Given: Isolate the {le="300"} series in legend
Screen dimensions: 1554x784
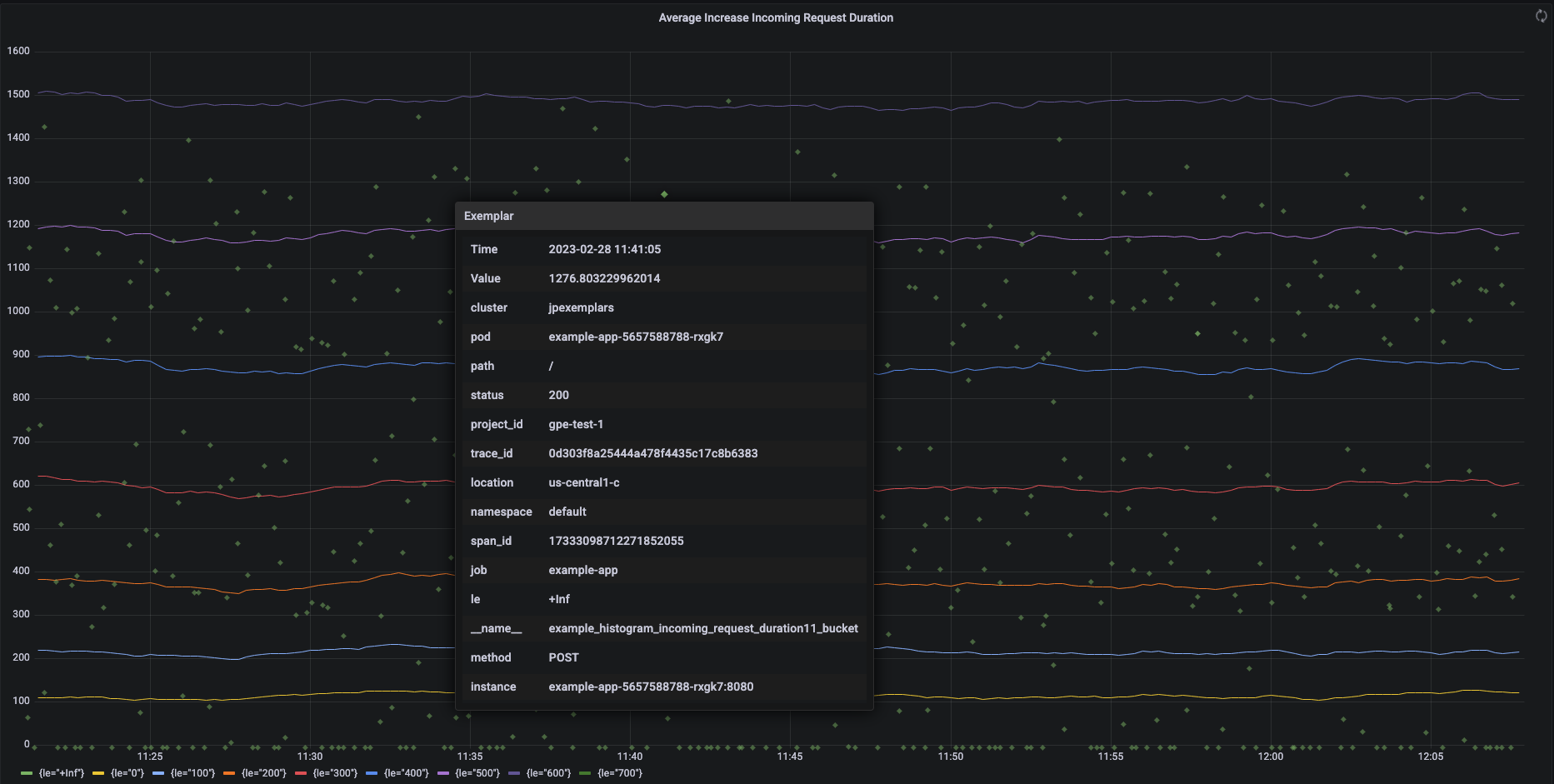Looking at the screenshot, I should 336,773.
